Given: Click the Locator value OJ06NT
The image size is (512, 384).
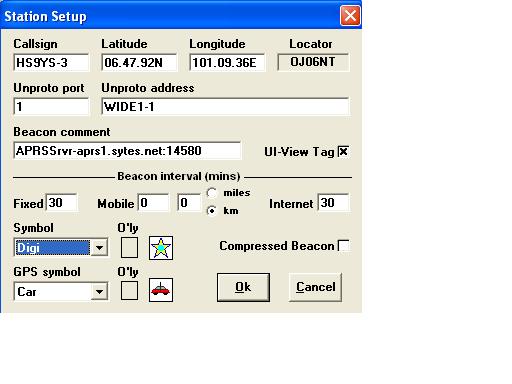Looking at the screenshot, I should 313,62.
